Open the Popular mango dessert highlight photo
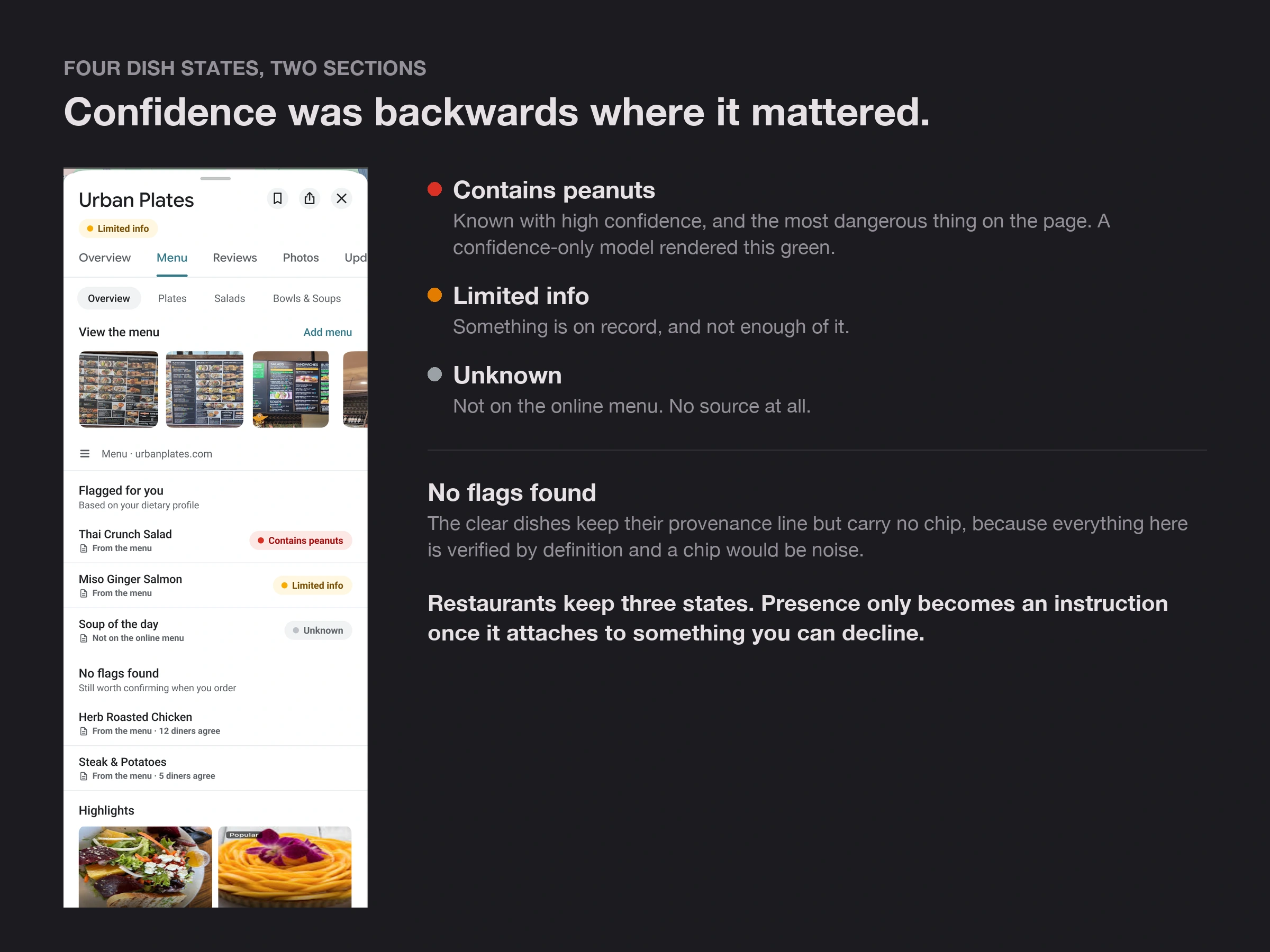The image size is (1270, 952). tap(285, 867)
